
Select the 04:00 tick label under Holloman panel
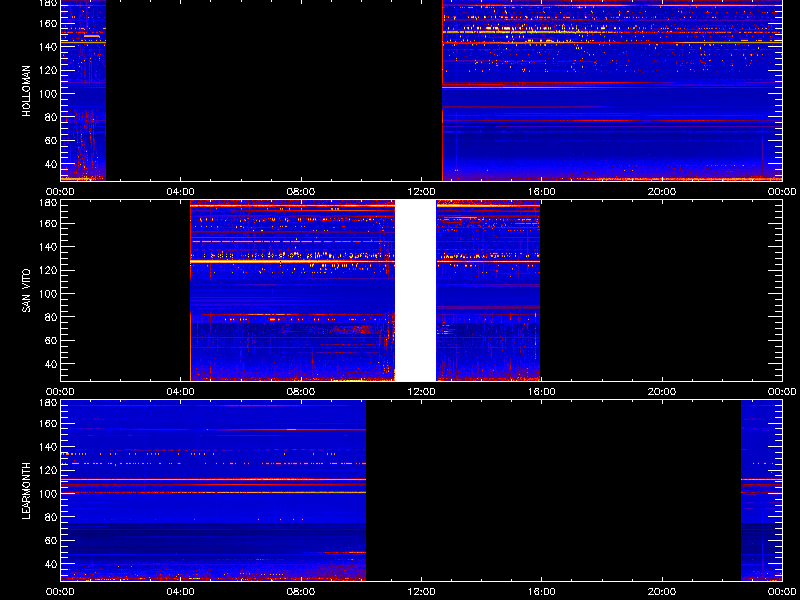pos(181,192)
